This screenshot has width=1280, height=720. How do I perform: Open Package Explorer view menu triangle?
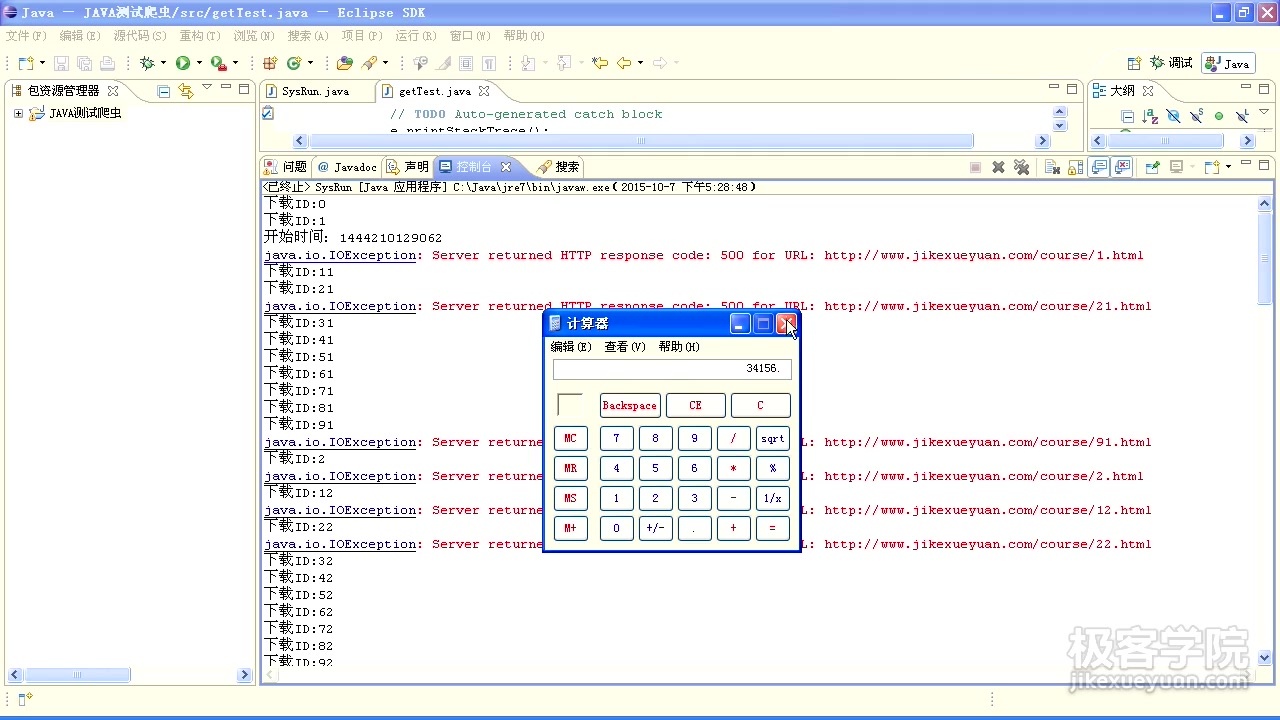pos(207,87)
